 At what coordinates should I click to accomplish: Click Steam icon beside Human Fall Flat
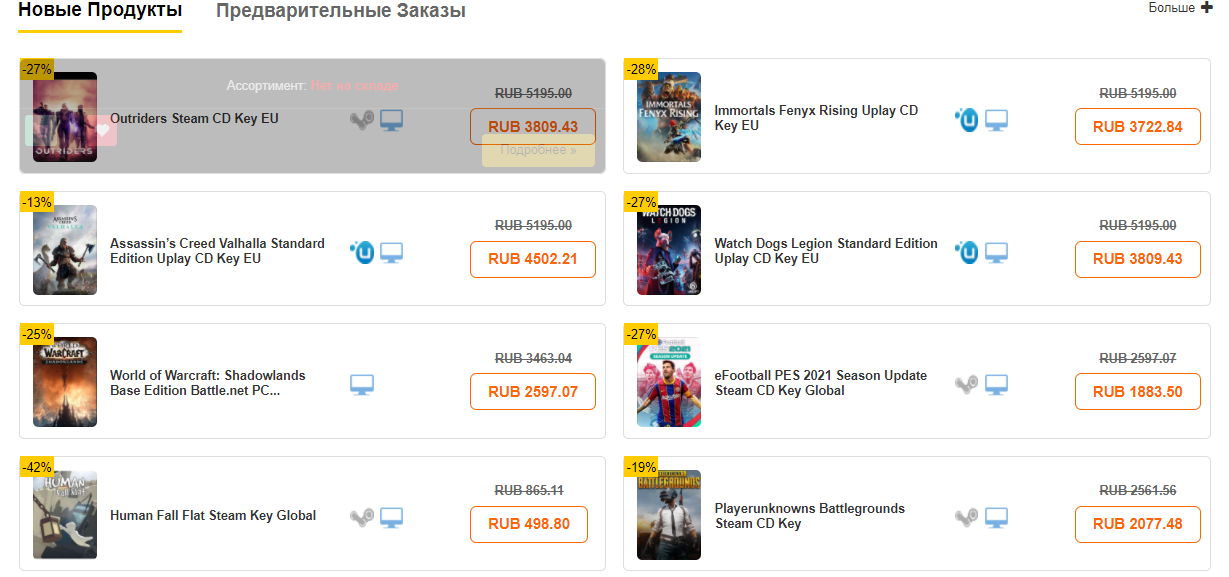pos(362,517)
